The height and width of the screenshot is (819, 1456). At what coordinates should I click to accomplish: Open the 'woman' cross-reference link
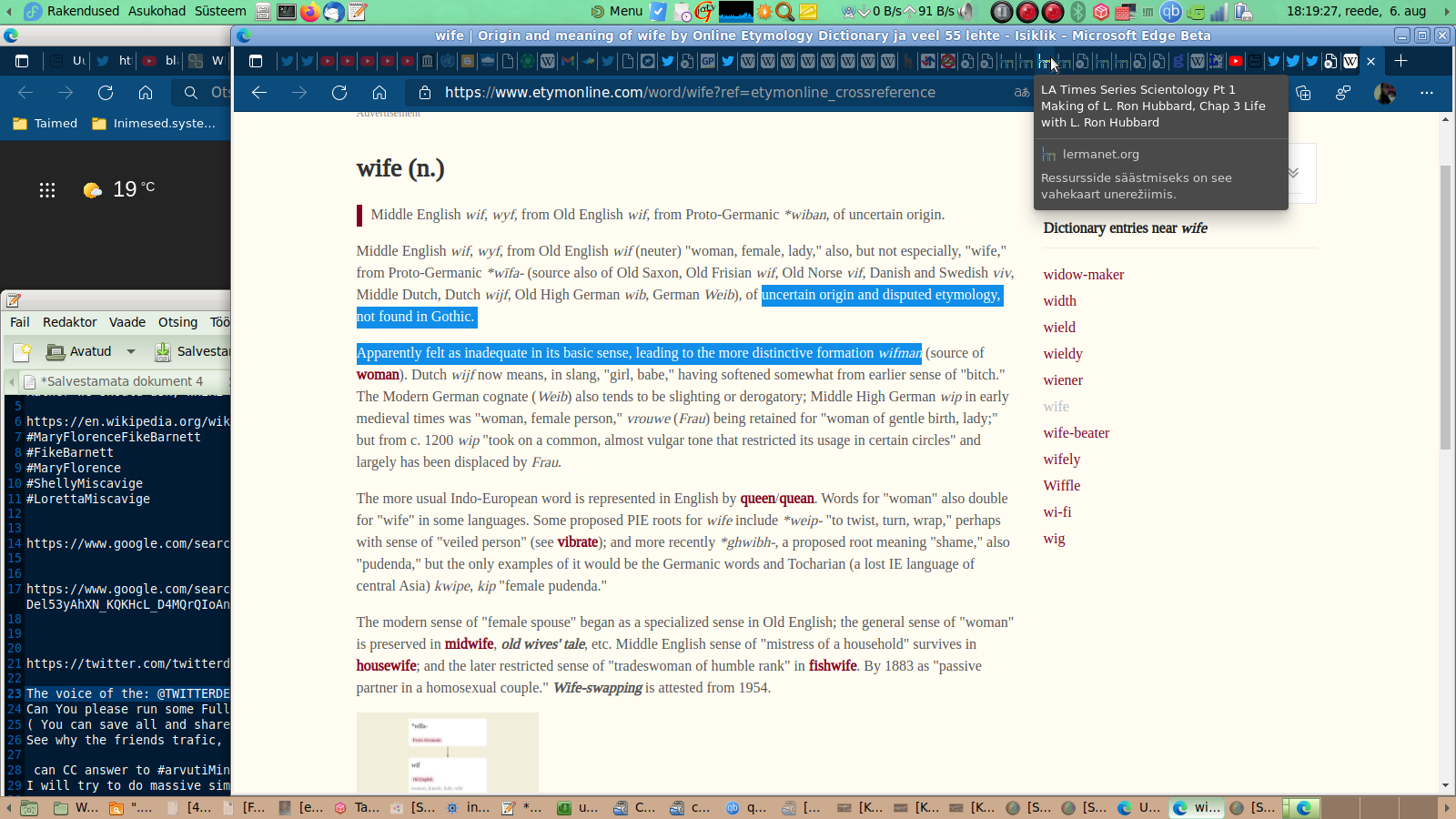[378, 375]
